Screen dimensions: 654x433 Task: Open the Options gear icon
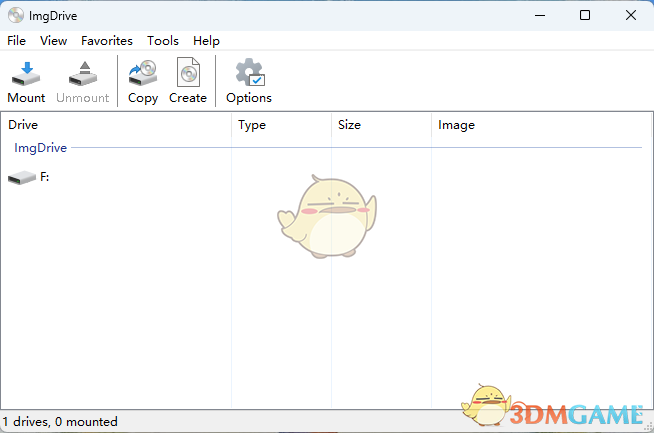249,72
